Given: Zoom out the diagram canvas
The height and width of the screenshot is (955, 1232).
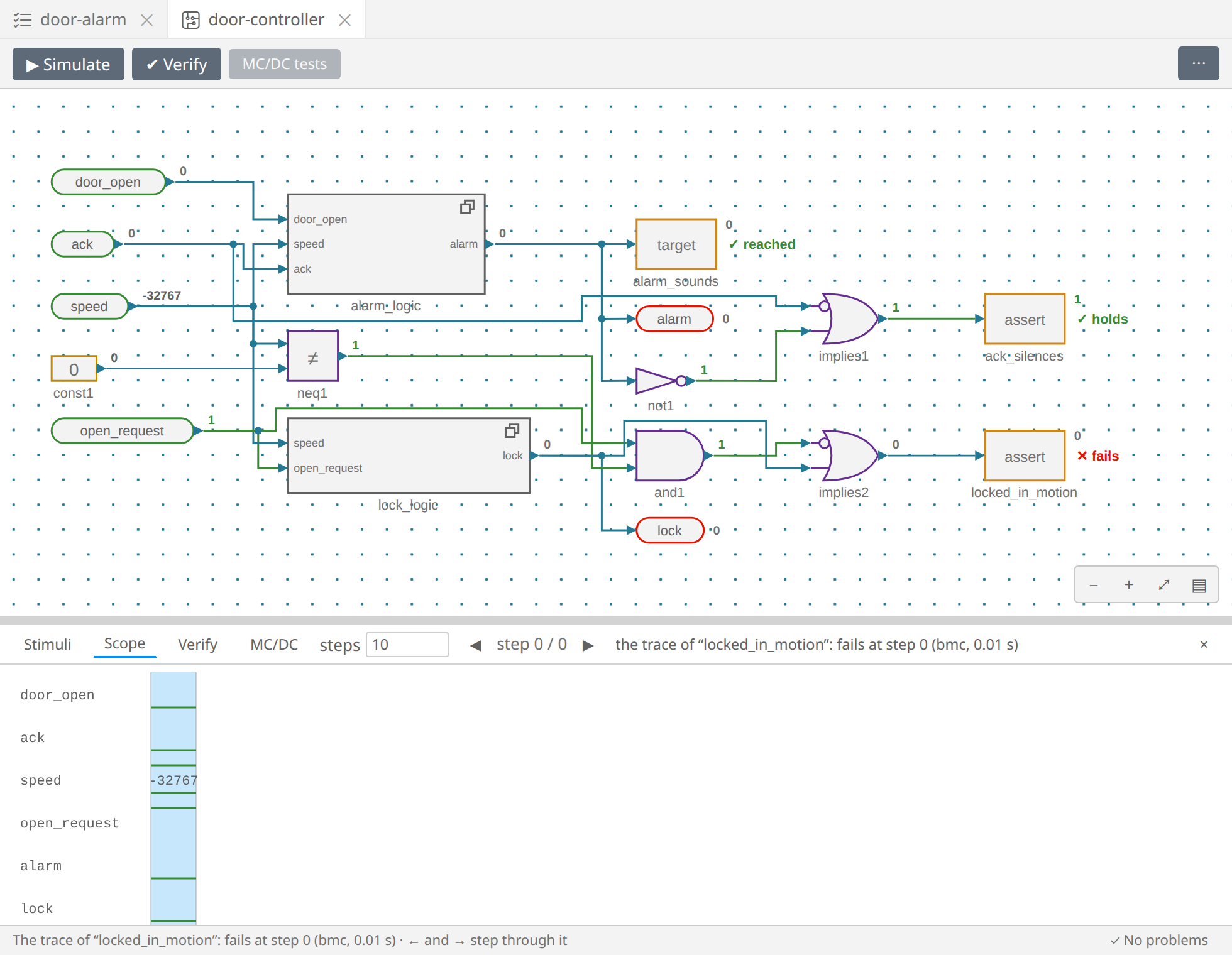Looking at the screenshot, I should click(x=1094, y=585).
